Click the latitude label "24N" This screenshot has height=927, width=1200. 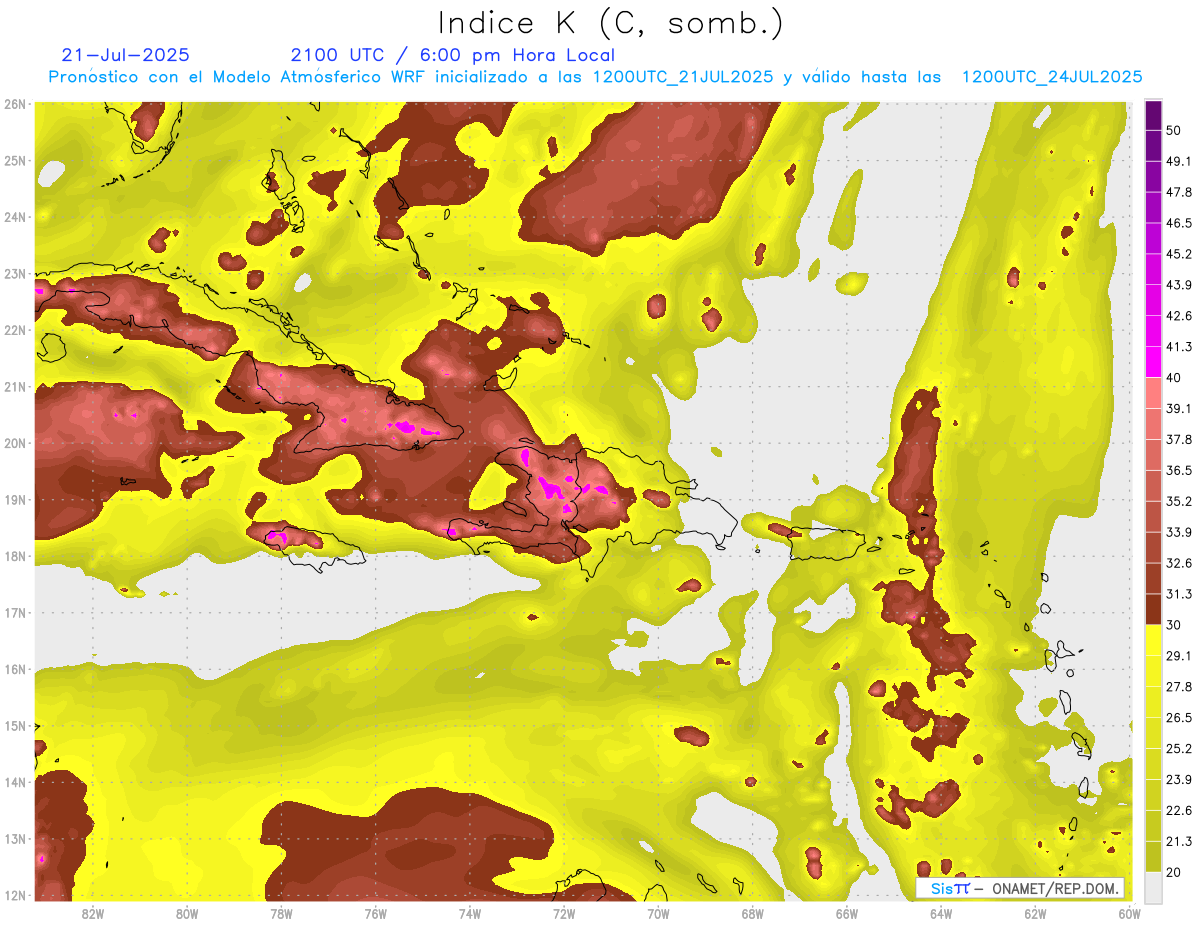[x=15, y=217]
